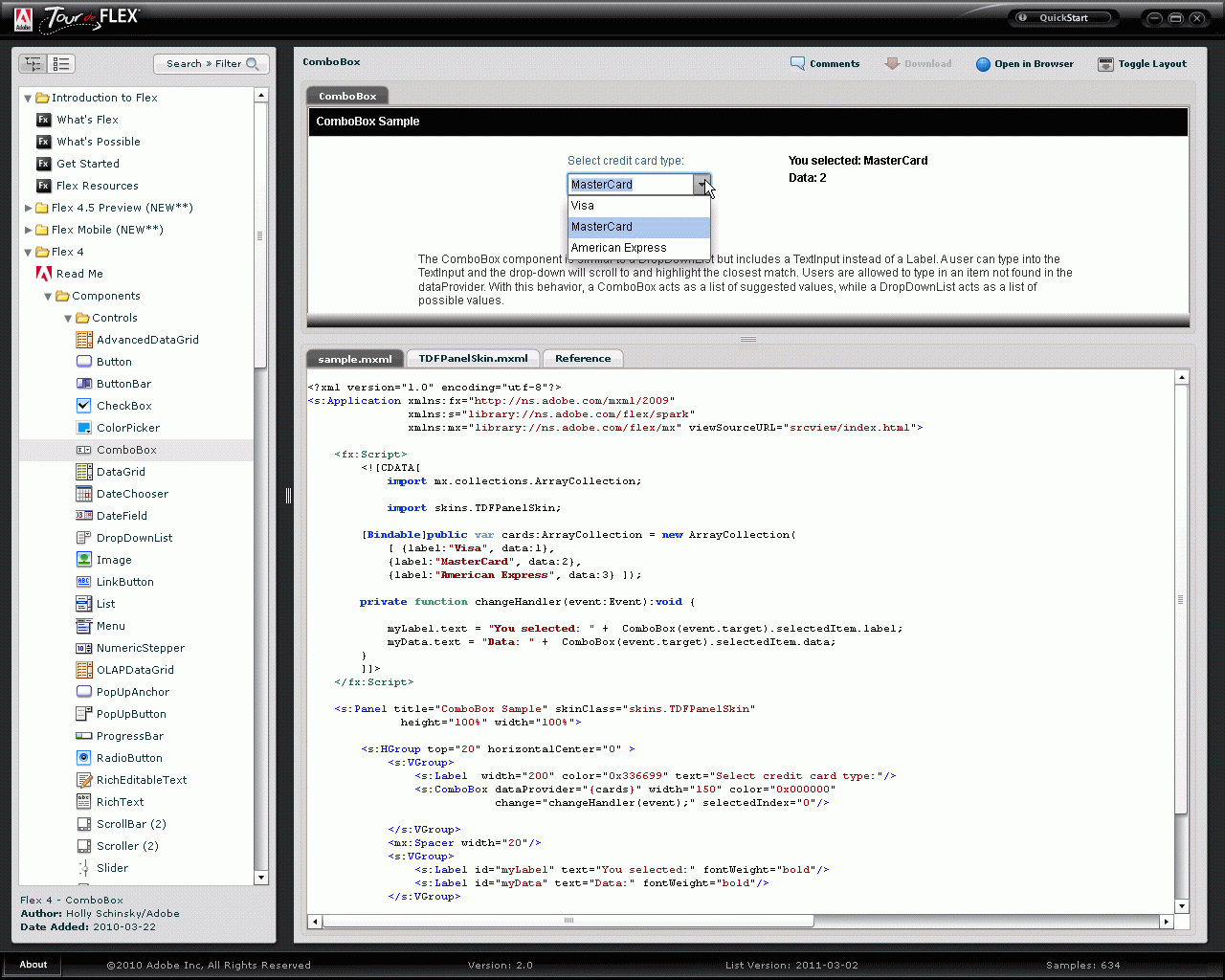Click the AdvancedDataGrid component icon
This screenshot has height=980, width=1225.
pyautogui.click(x=84, y=340)
